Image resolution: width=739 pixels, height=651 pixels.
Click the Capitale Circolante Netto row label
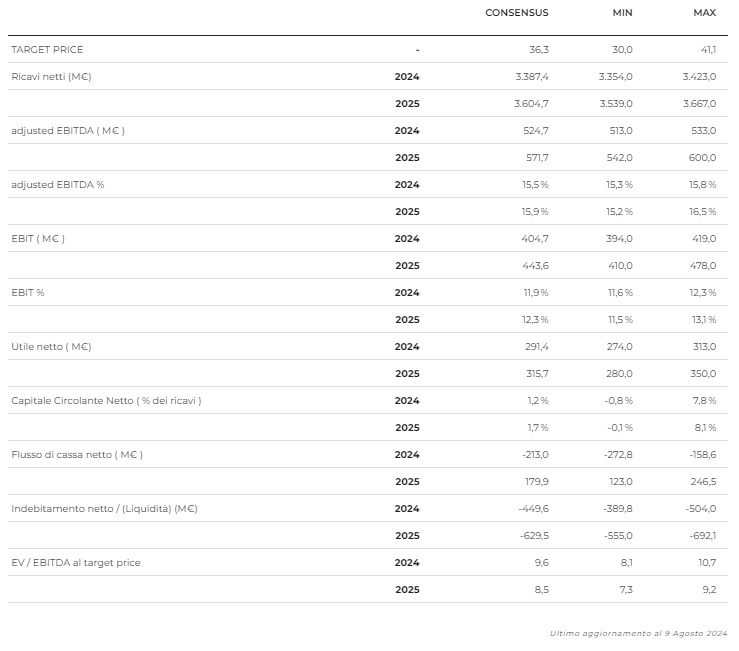(106, 400)
